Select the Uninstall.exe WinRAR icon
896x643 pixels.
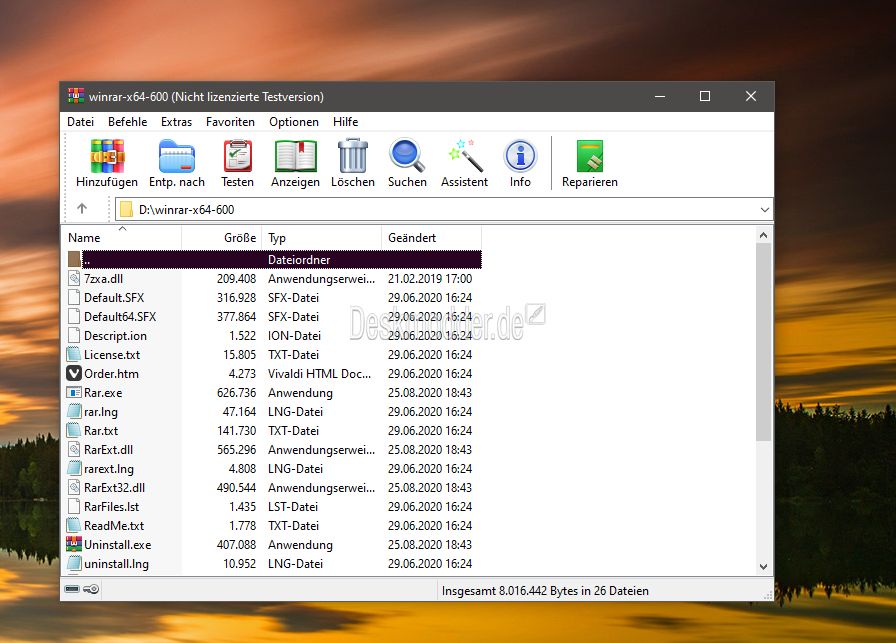pos(74,544)
